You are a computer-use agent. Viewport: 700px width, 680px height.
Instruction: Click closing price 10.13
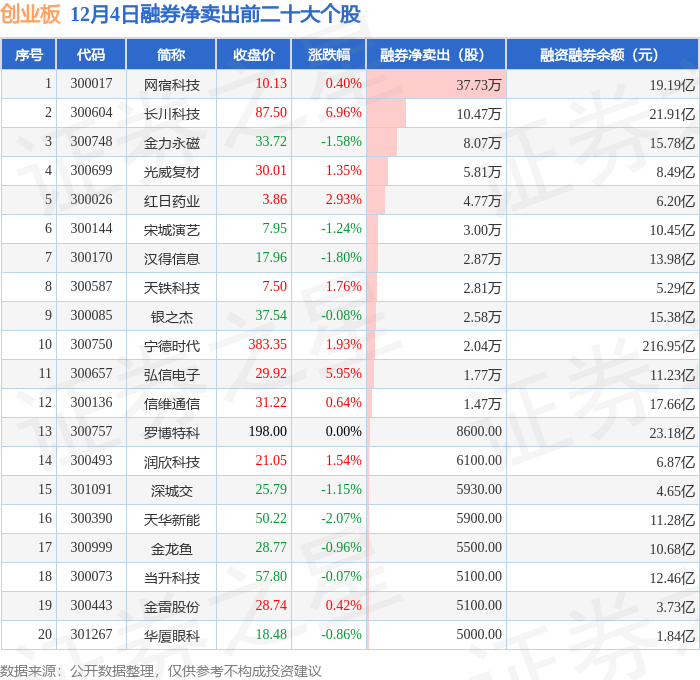point(271,83)
